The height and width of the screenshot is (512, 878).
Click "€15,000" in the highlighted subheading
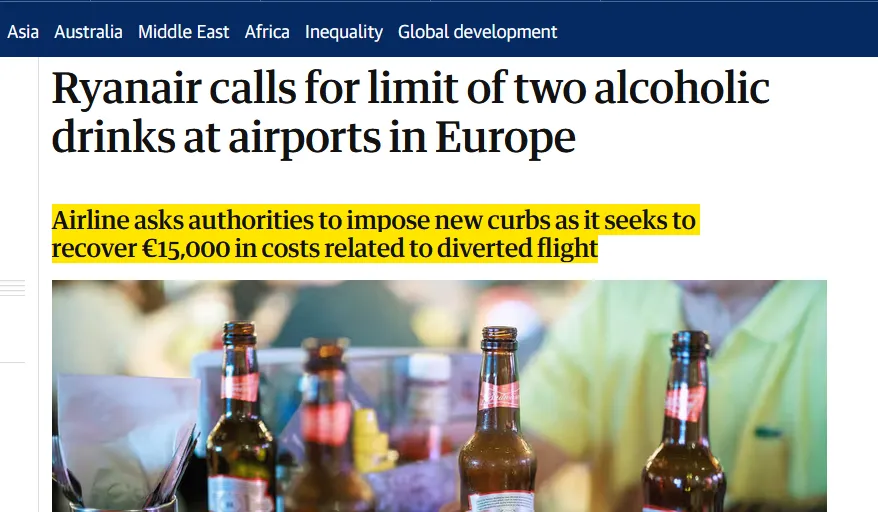(x=186, y=249)
